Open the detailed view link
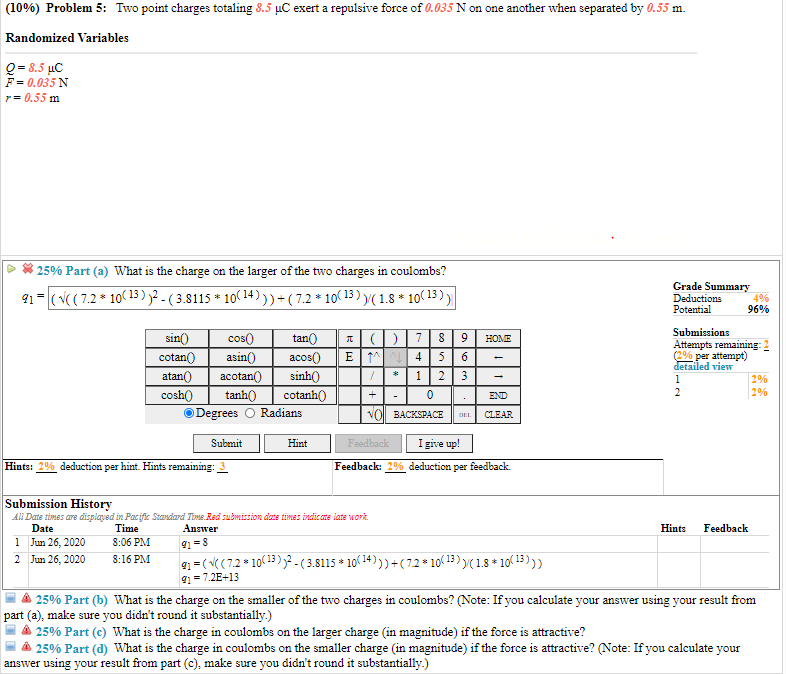Image resolution: width=786 pixels, height=674 pixels. [703, 367]
